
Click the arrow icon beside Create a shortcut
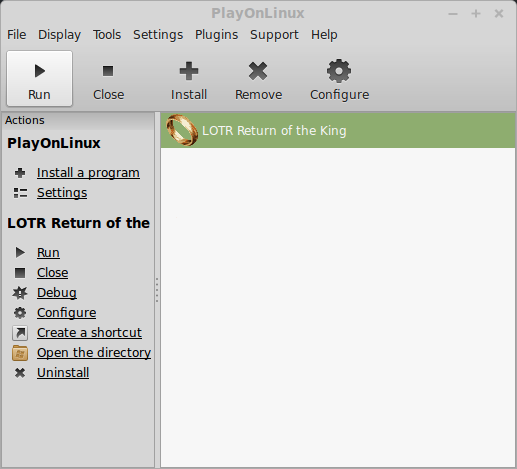click(20, 333)
